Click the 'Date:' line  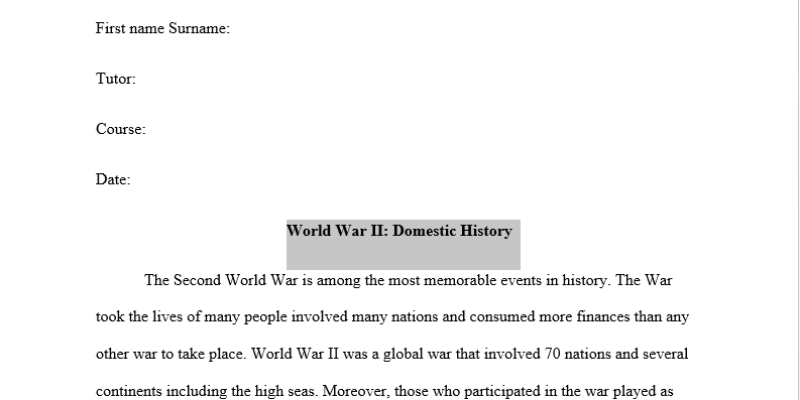[x=113, y=180]
